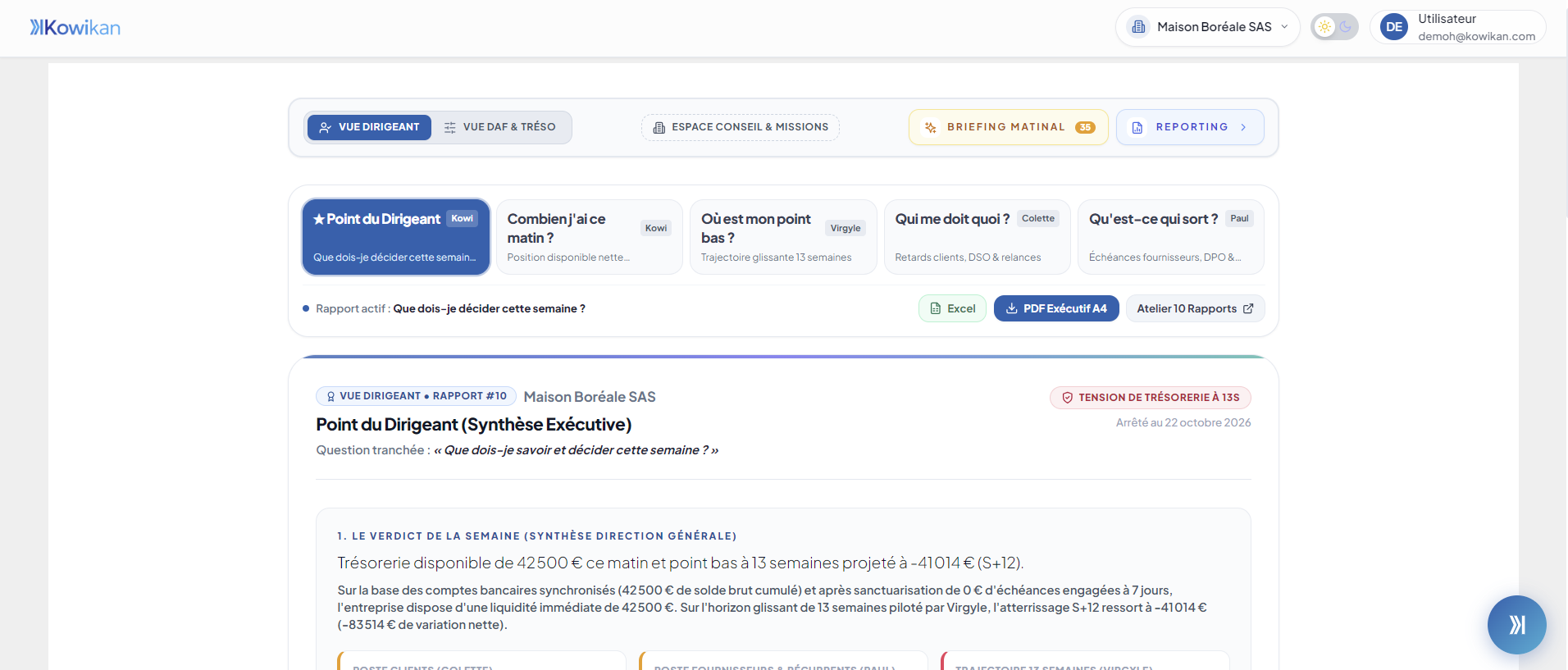
Task: Open the Maison Boréale SAS company dropdown
Action: tap(1207, 27)
